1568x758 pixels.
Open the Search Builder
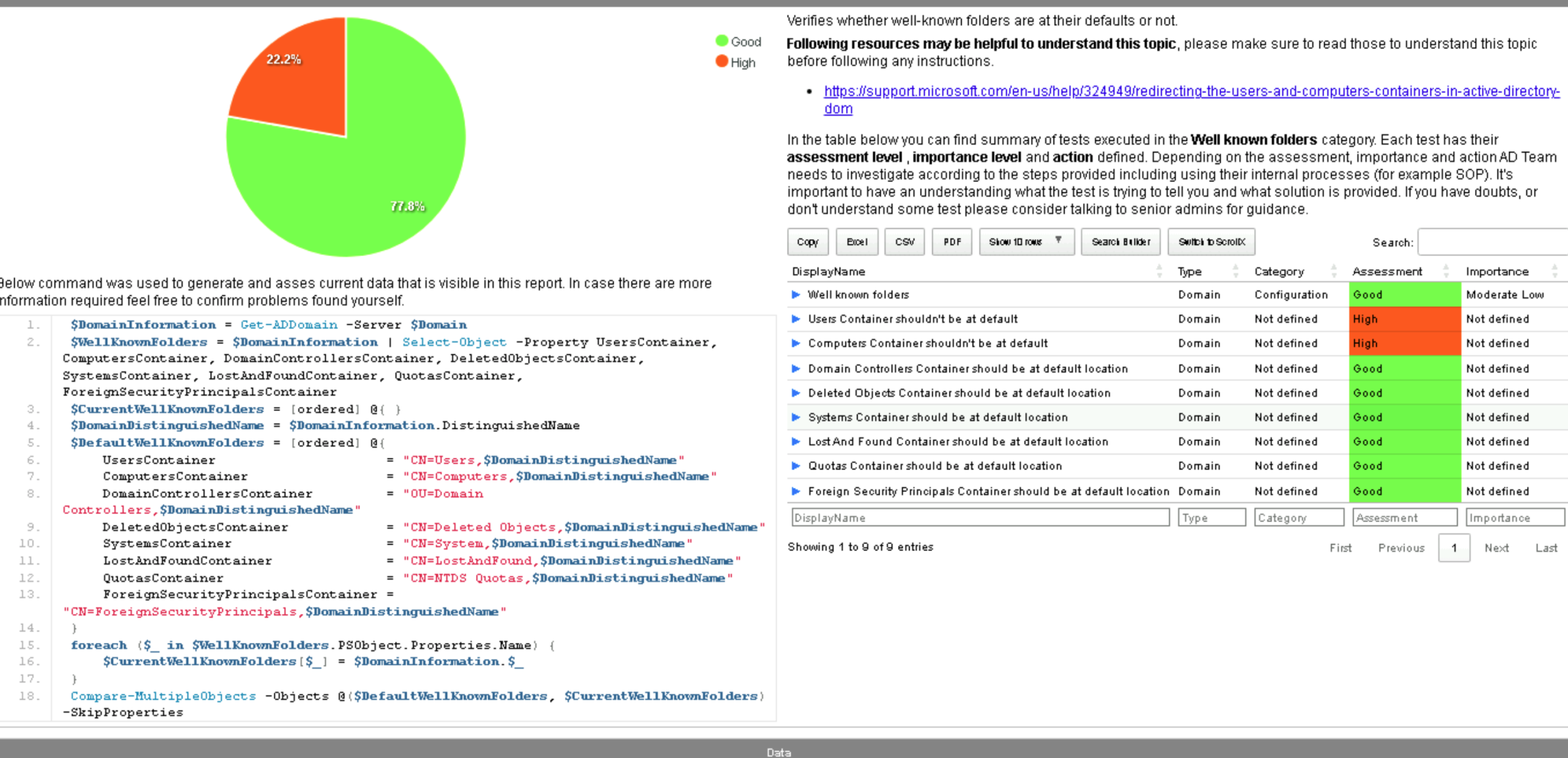(x=1120, y=242)
